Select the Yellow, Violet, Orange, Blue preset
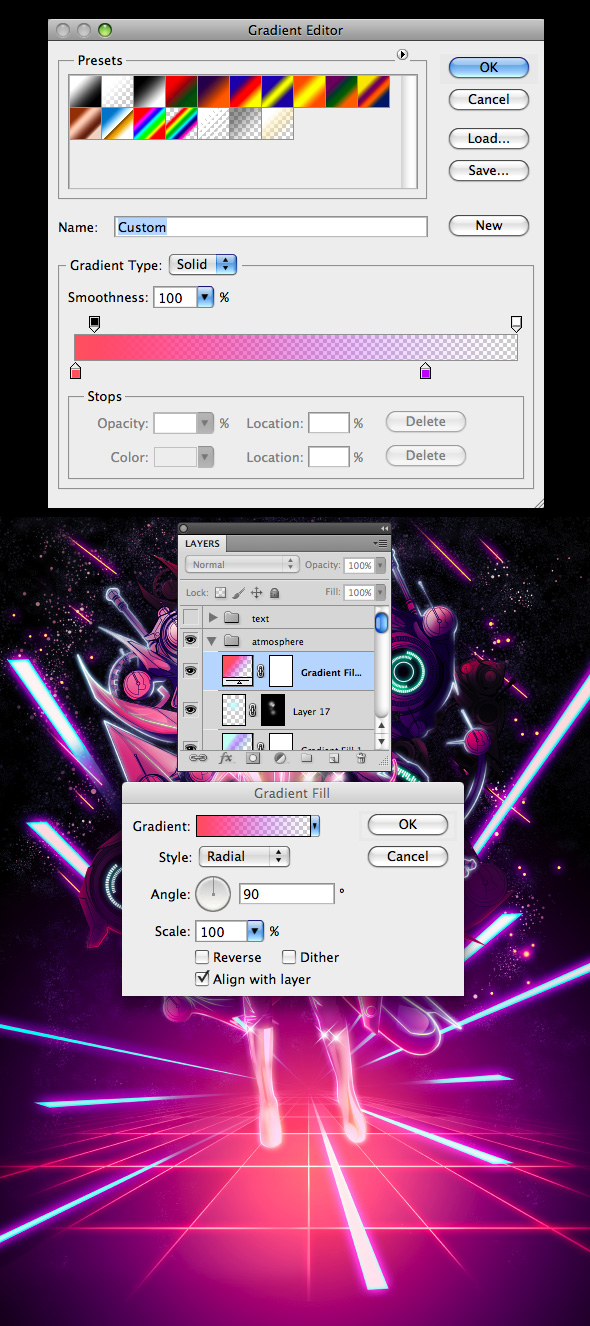The width and height of the screenshot is (590, 1326). click(373, 92)
